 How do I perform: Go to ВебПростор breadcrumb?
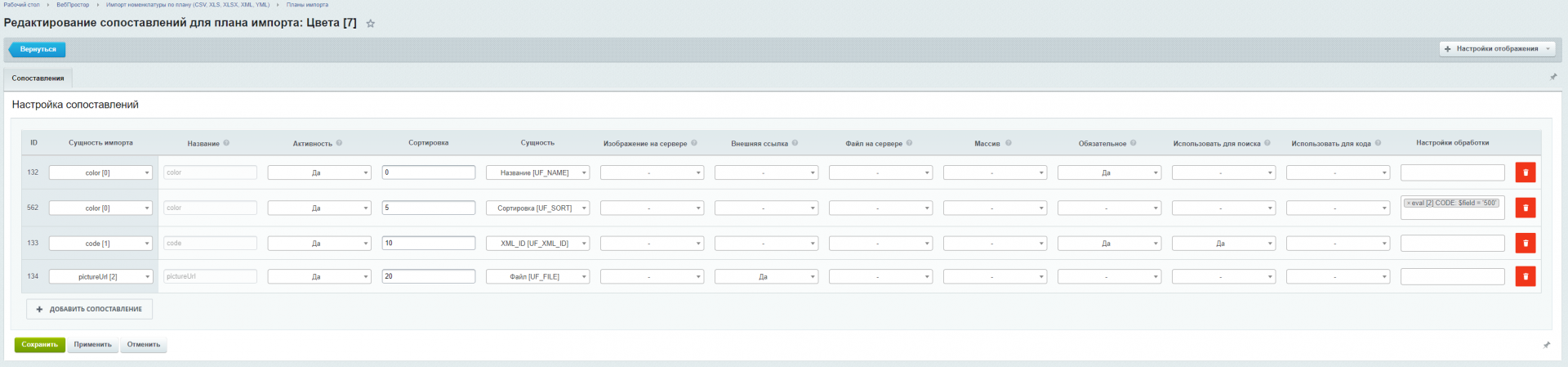[73, 5]
